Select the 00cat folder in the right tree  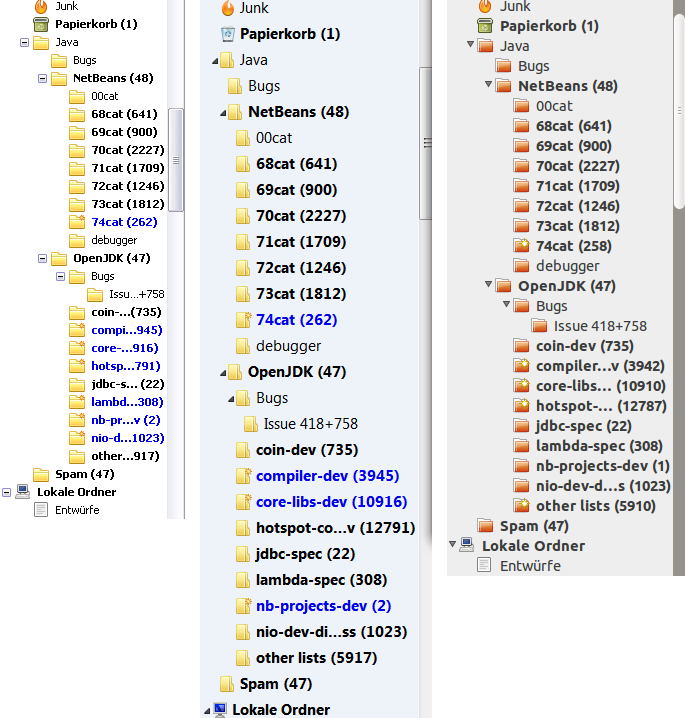(x=554, y=106)
